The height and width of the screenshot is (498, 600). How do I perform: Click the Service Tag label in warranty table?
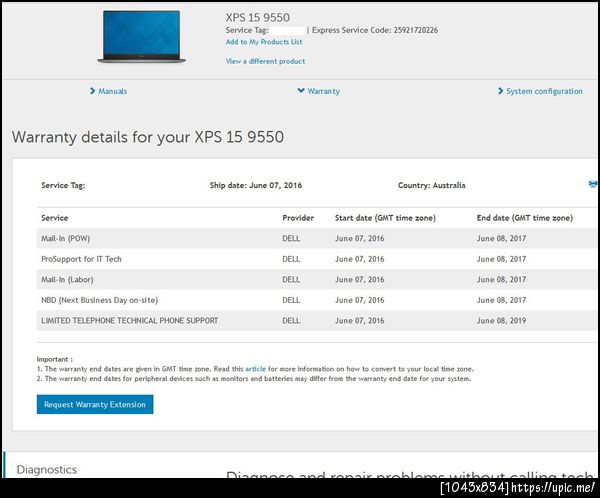(x=63, y=185)
